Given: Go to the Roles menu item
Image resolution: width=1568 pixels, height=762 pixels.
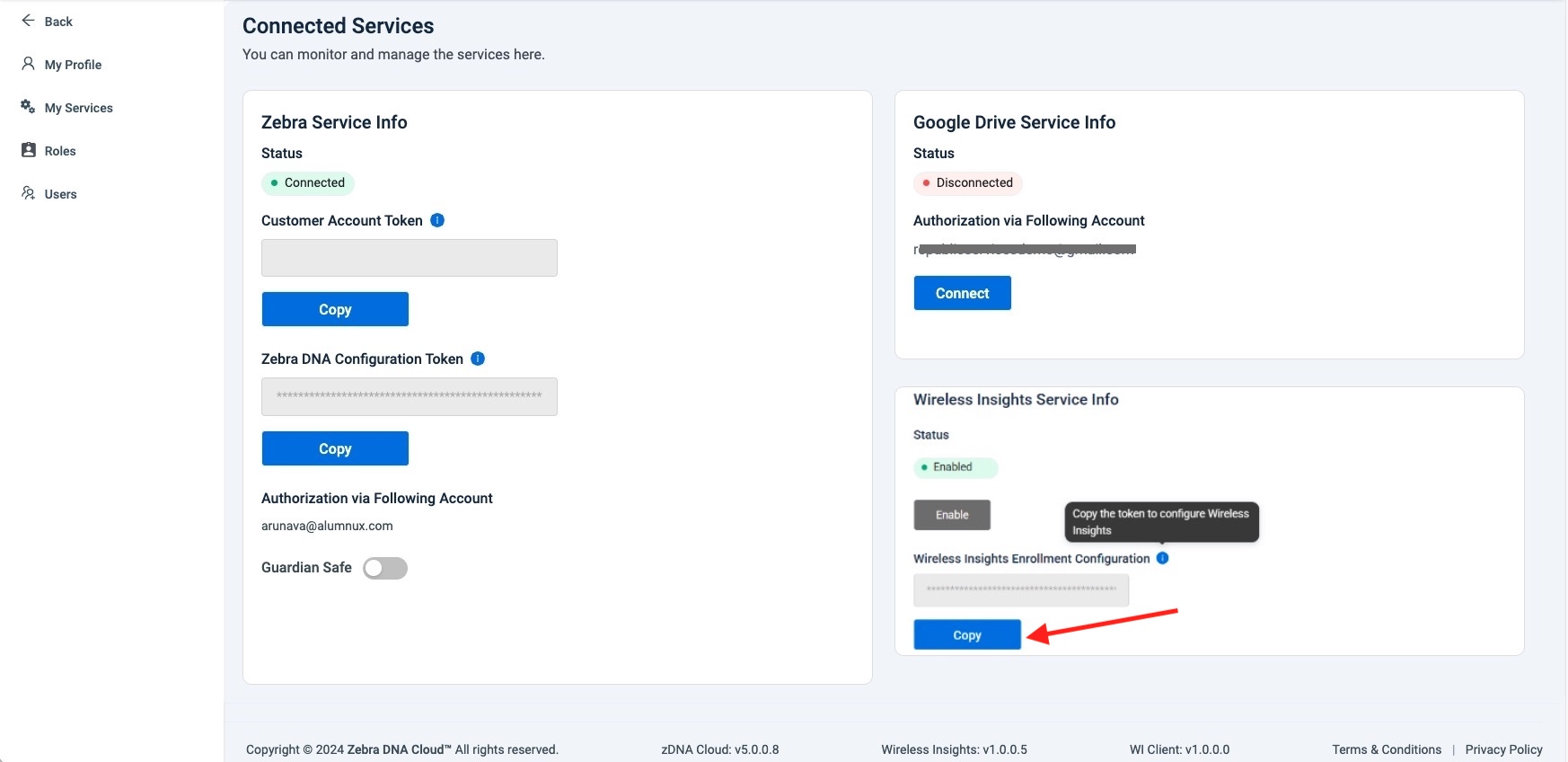Looking at the screenshot, I should coord(60,151).
